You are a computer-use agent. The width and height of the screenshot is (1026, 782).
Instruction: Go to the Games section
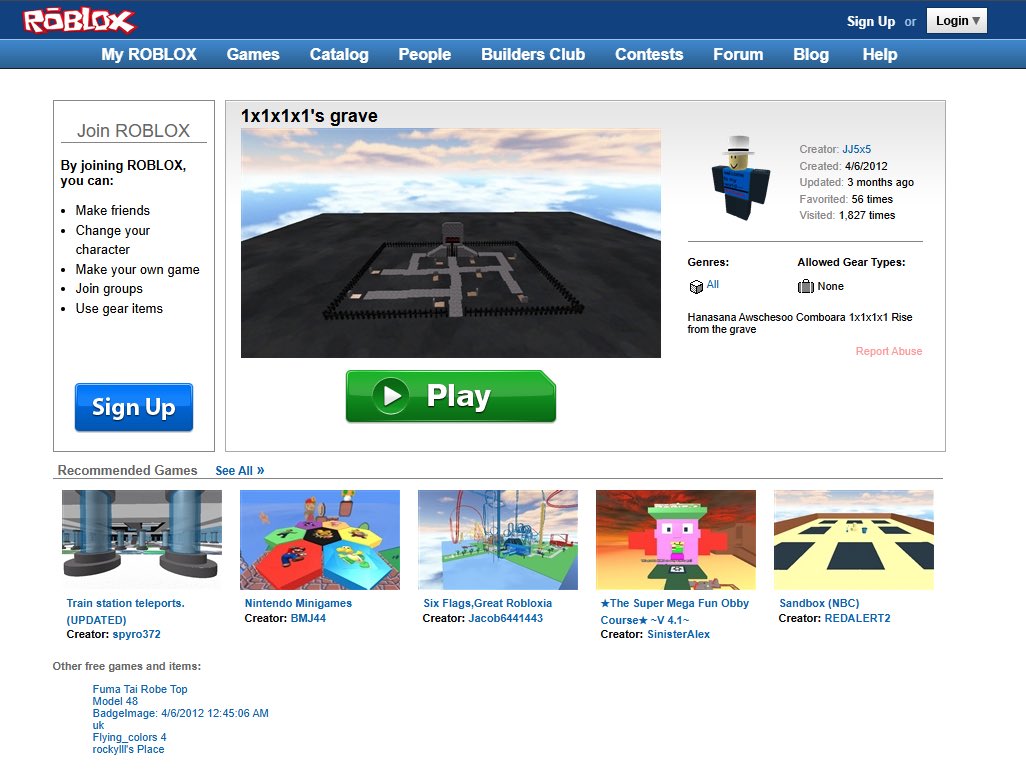253,54
